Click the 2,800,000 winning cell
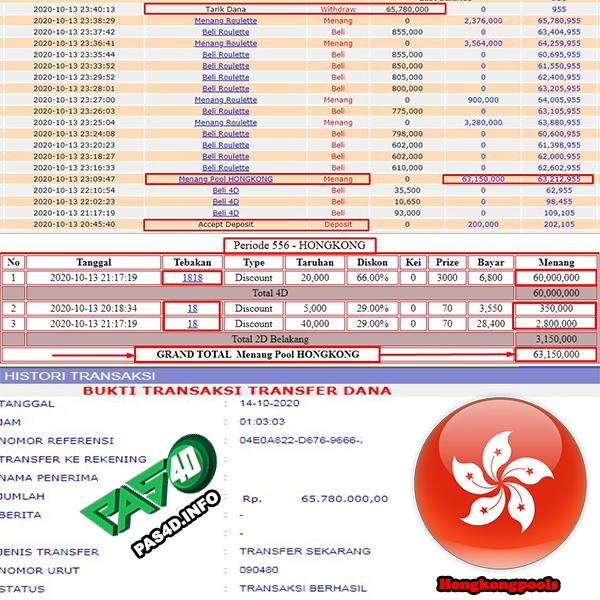 click(x=556, y=324)
